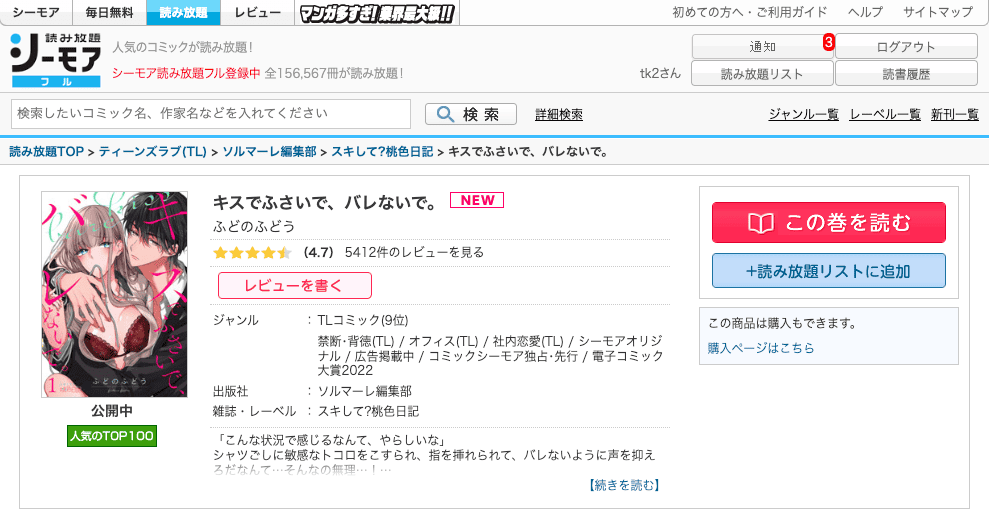Click the comic search input field
The height and width of the screenshot is (516, 989).
point(211,114)
